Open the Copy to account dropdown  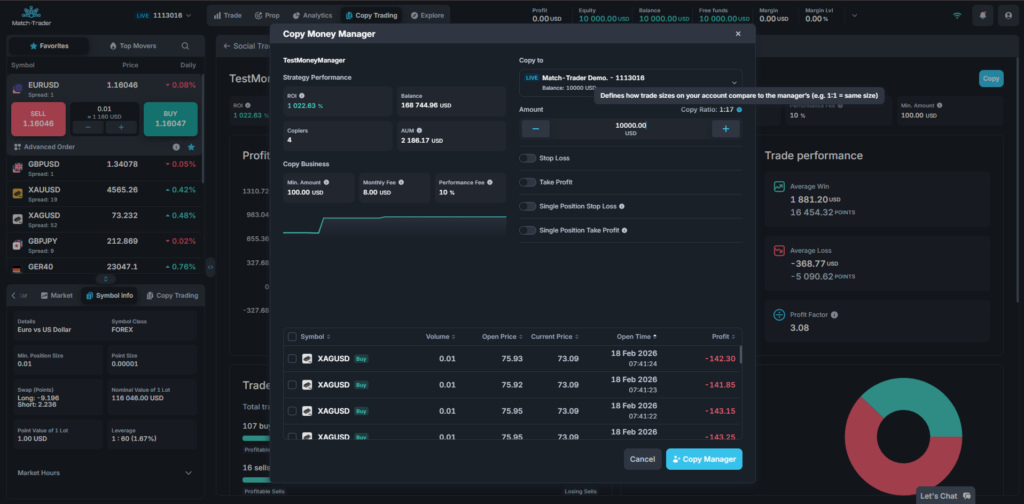[629, 82]
